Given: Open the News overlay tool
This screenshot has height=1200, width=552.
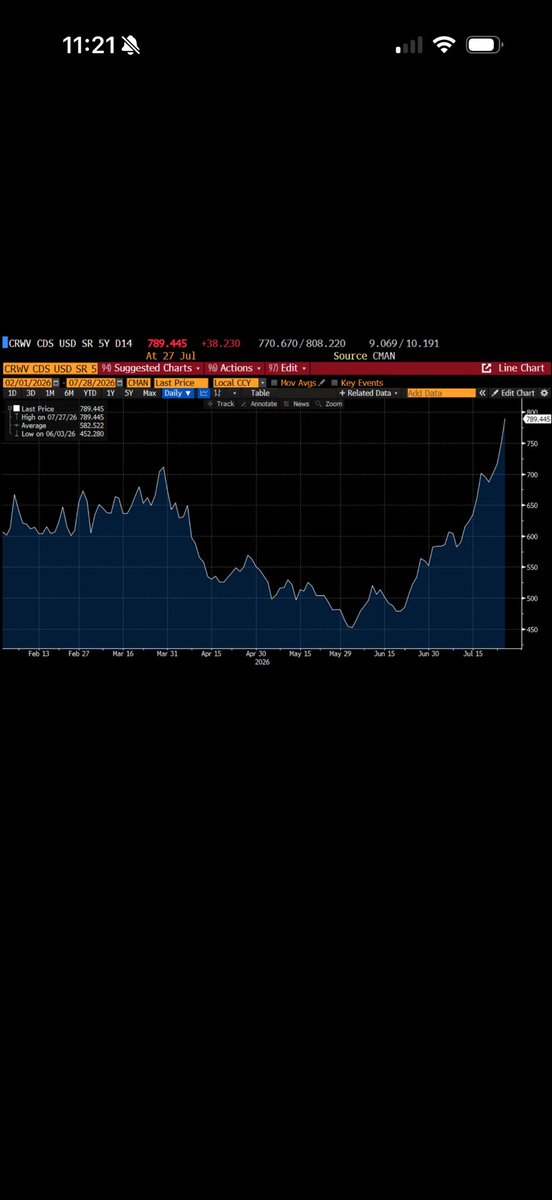Looking at the screenshot, I should (x=296, y=404).
